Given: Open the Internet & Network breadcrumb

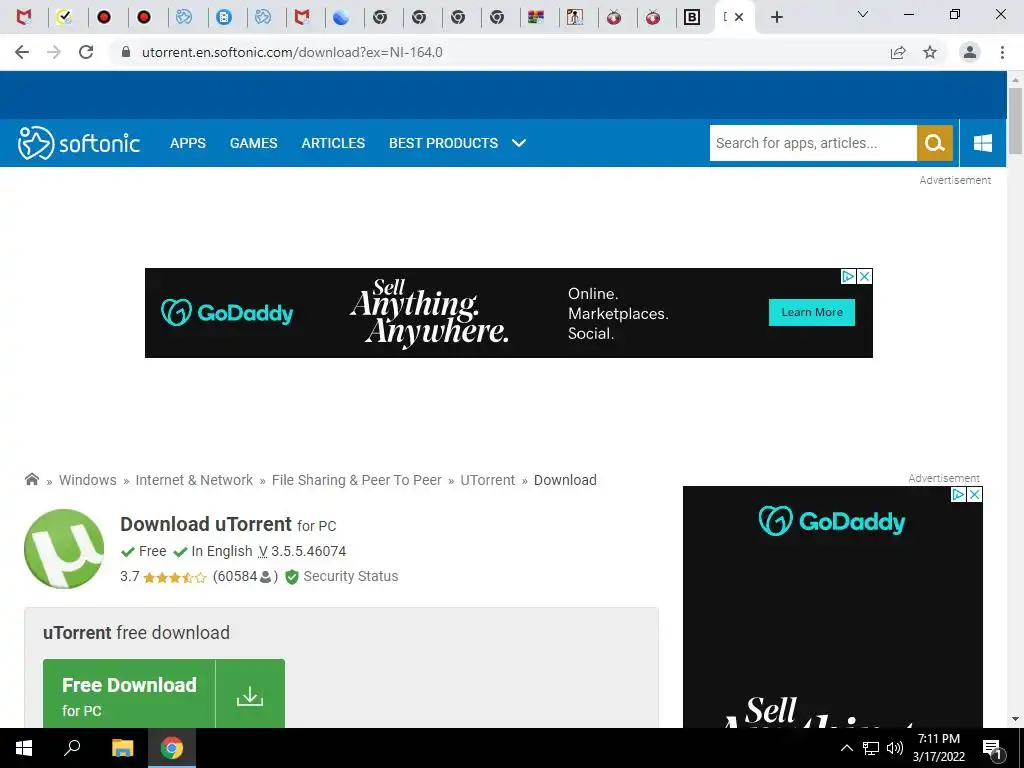Looking at the screenshot, I should point(194,480).
